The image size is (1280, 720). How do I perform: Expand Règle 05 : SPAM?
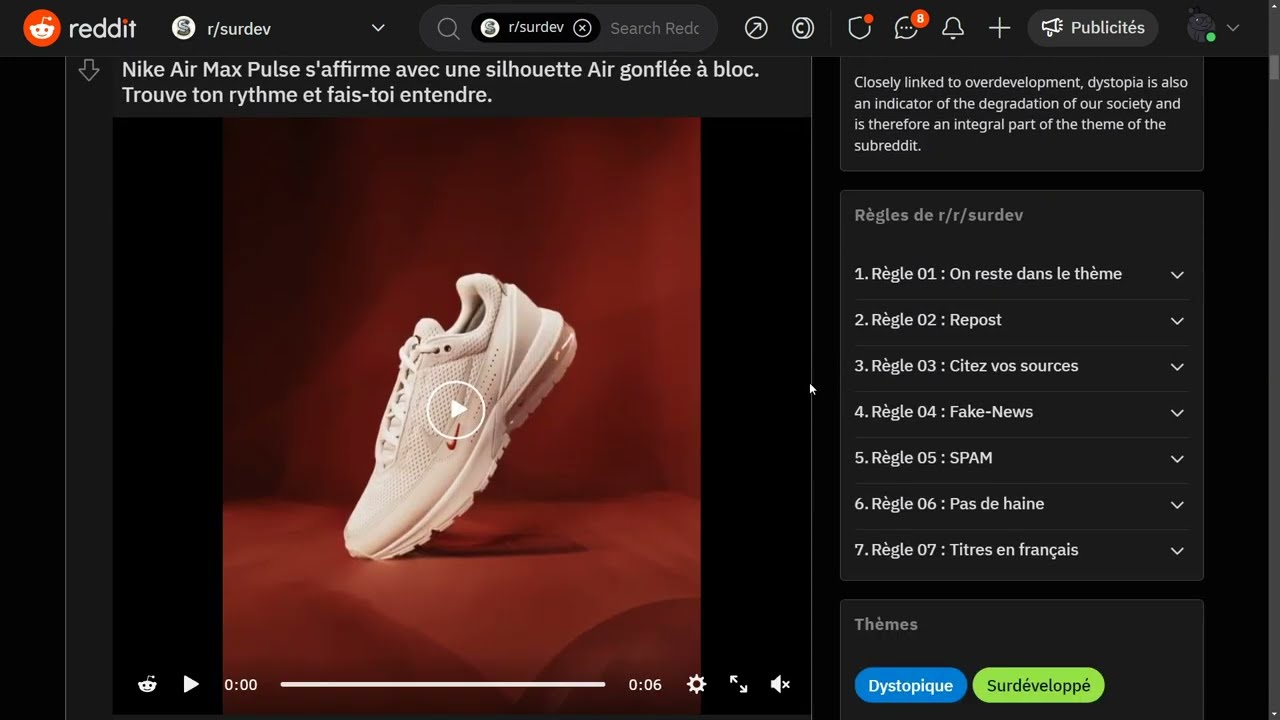1021,458
